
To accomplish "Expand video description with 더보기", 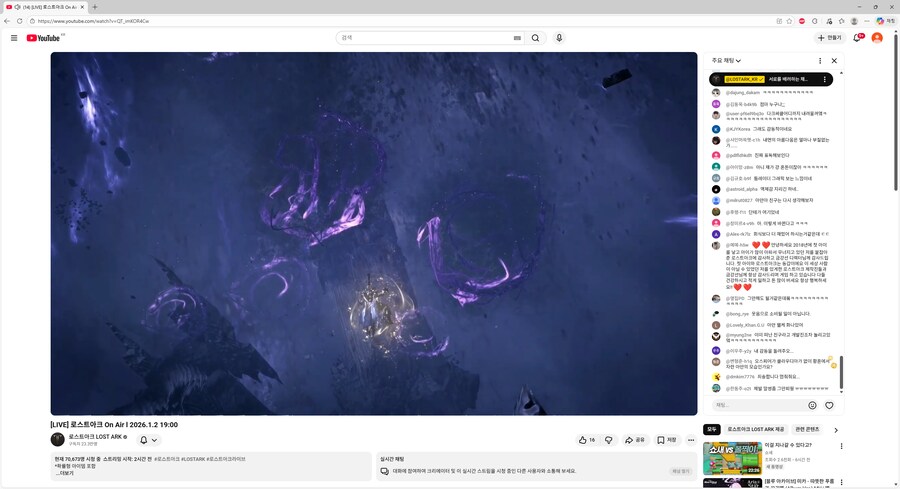I will click(x=64, y=473).
